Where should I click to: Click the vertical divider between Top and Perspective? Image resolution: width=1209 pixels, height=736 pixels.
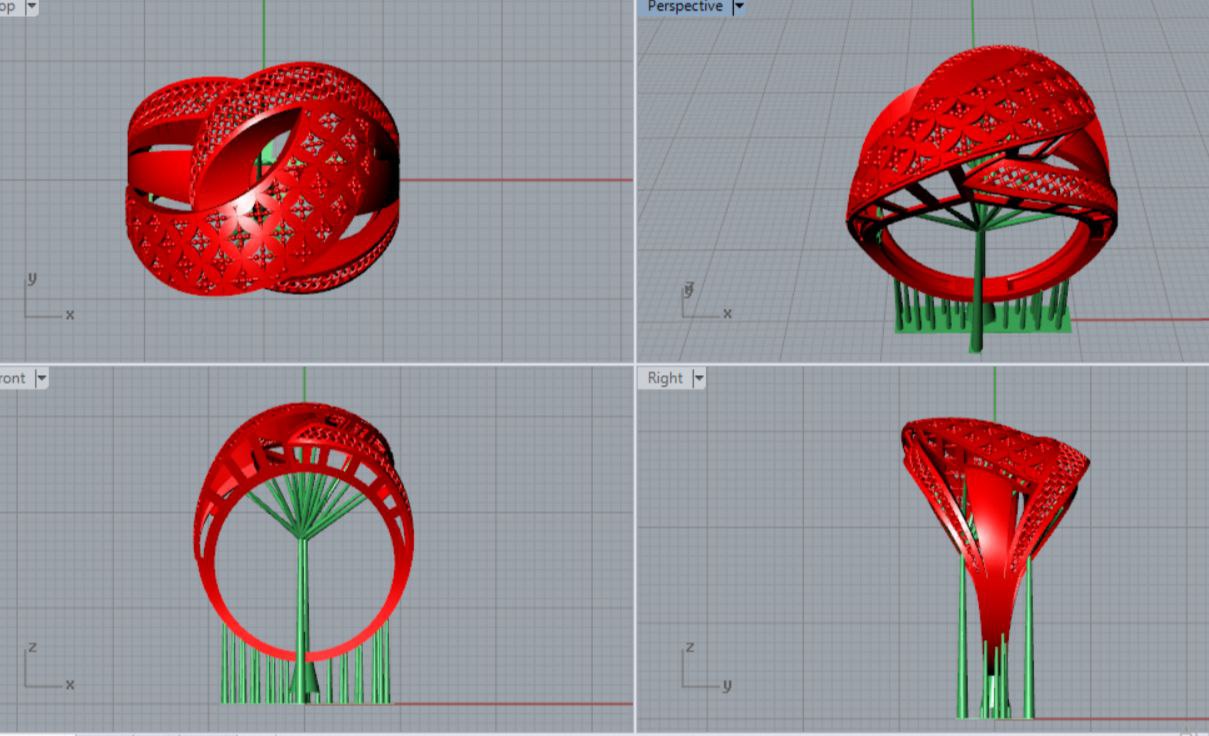[x=635, y=180]
